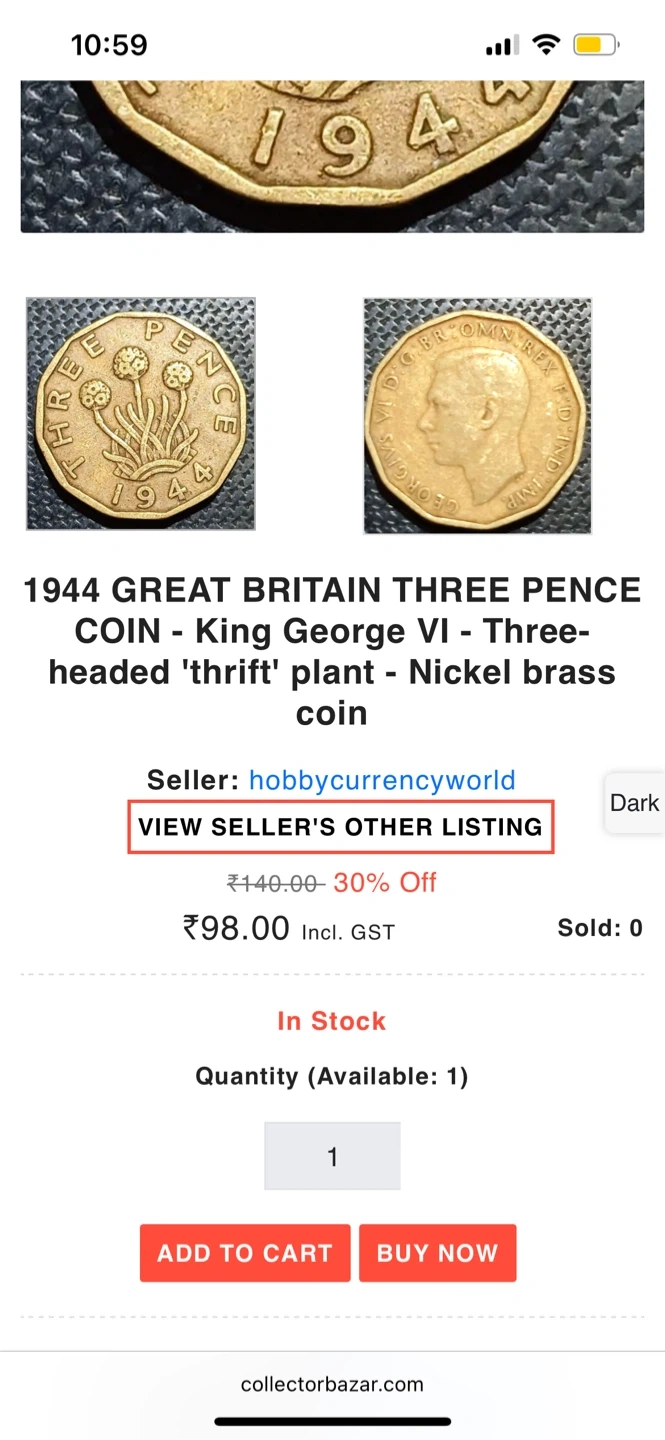This screenshot has height=1440, width=665.
Task: Click the Sold: 0 counter
Action: (x=600, y=928)
